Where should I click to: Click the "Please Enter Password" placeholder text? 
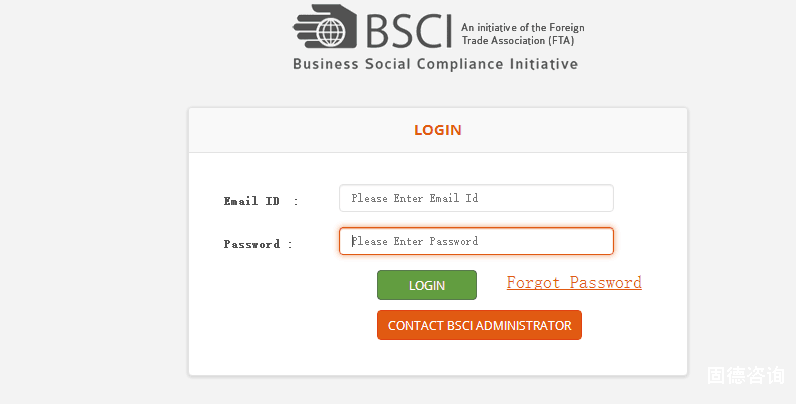pos(415,241)
